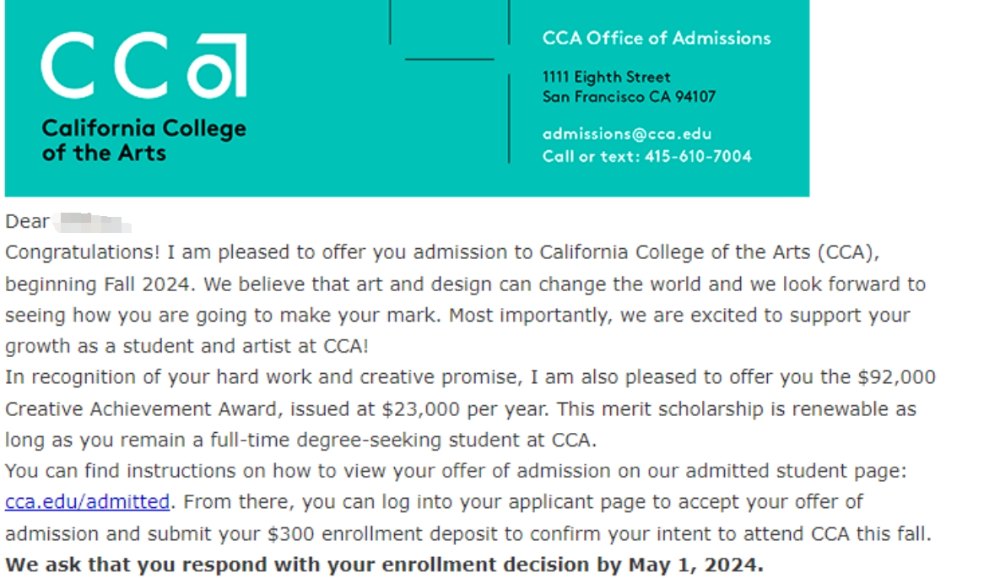Click the bold "May 1, 2024" deadline

pyautogui.click(x=696, y=565)
